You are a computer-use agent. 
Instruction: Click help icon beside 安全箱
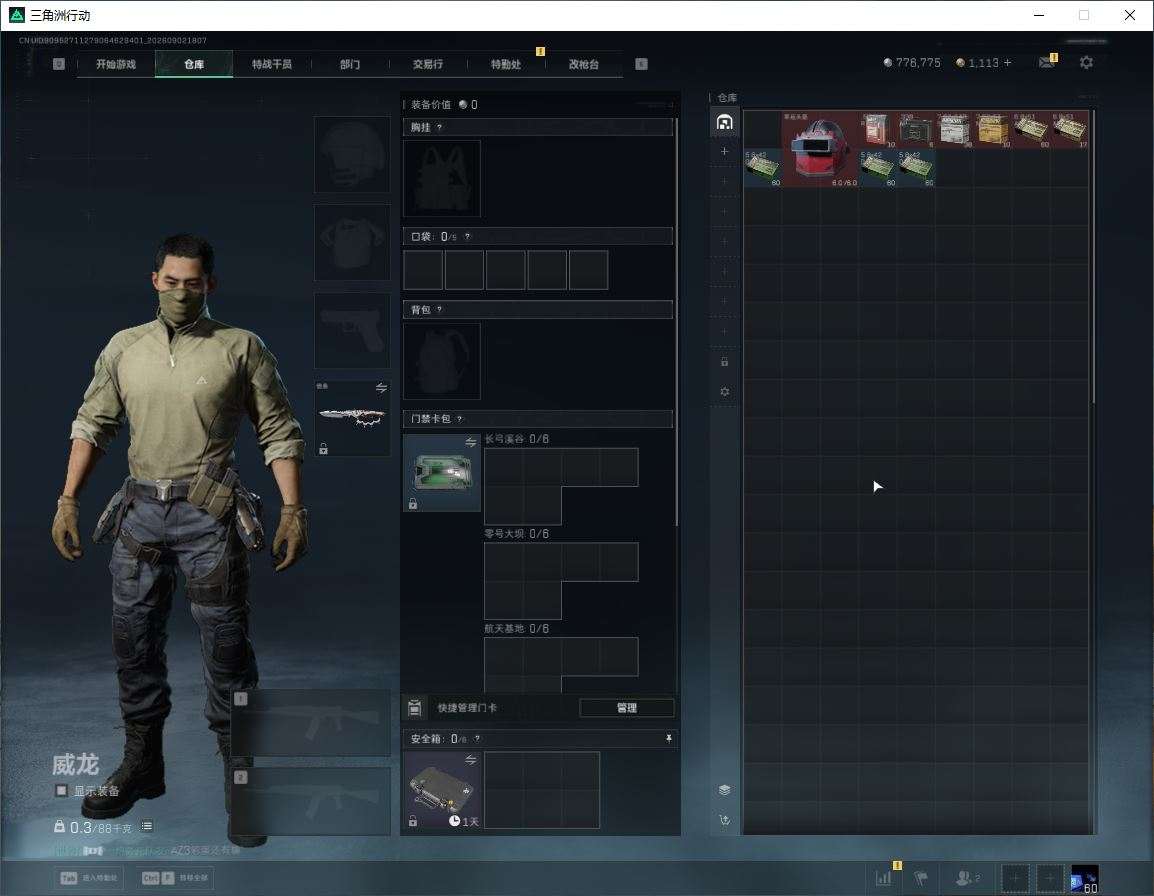pyautogui.click(x=477, y=738)
